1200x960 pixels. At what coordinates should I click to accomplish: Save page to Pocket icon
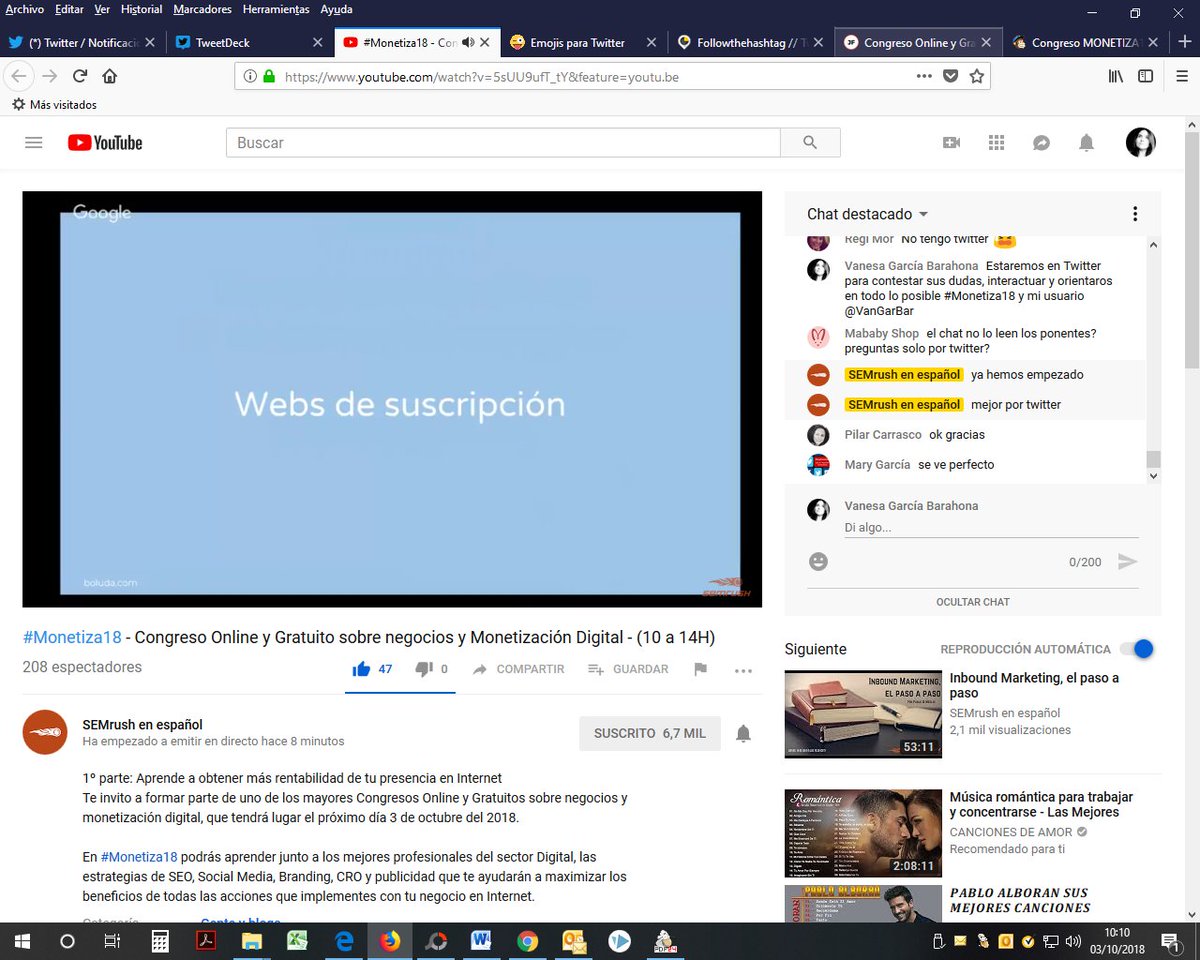point(951,76)
